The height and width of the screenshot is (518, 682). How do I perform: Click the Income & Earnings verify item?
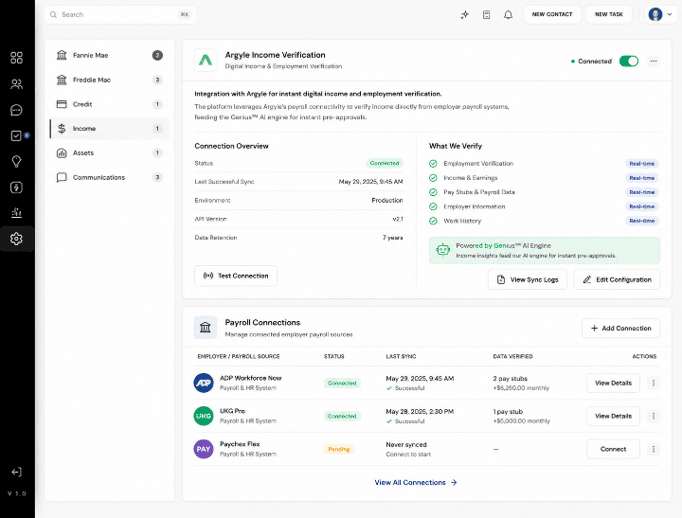pos(470,178)
